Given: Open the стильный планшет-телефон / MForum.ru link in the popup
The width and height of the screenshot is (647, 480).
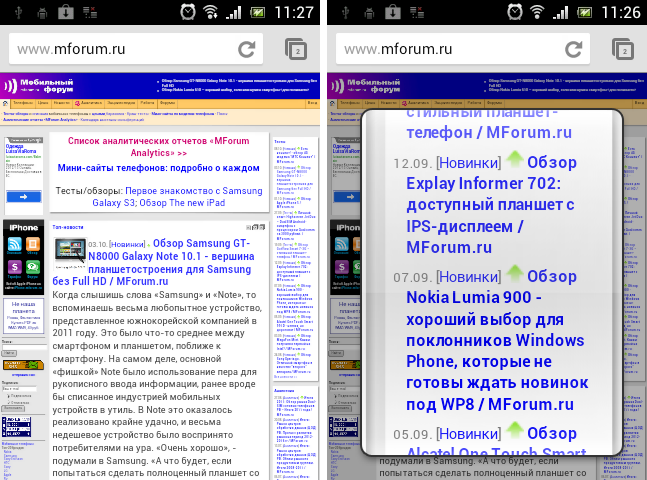Looking at the screenshot, I should (489, 125).
